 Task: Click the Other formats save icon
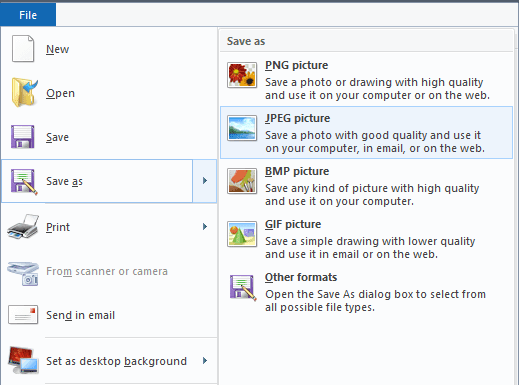(x=243, y=287)
